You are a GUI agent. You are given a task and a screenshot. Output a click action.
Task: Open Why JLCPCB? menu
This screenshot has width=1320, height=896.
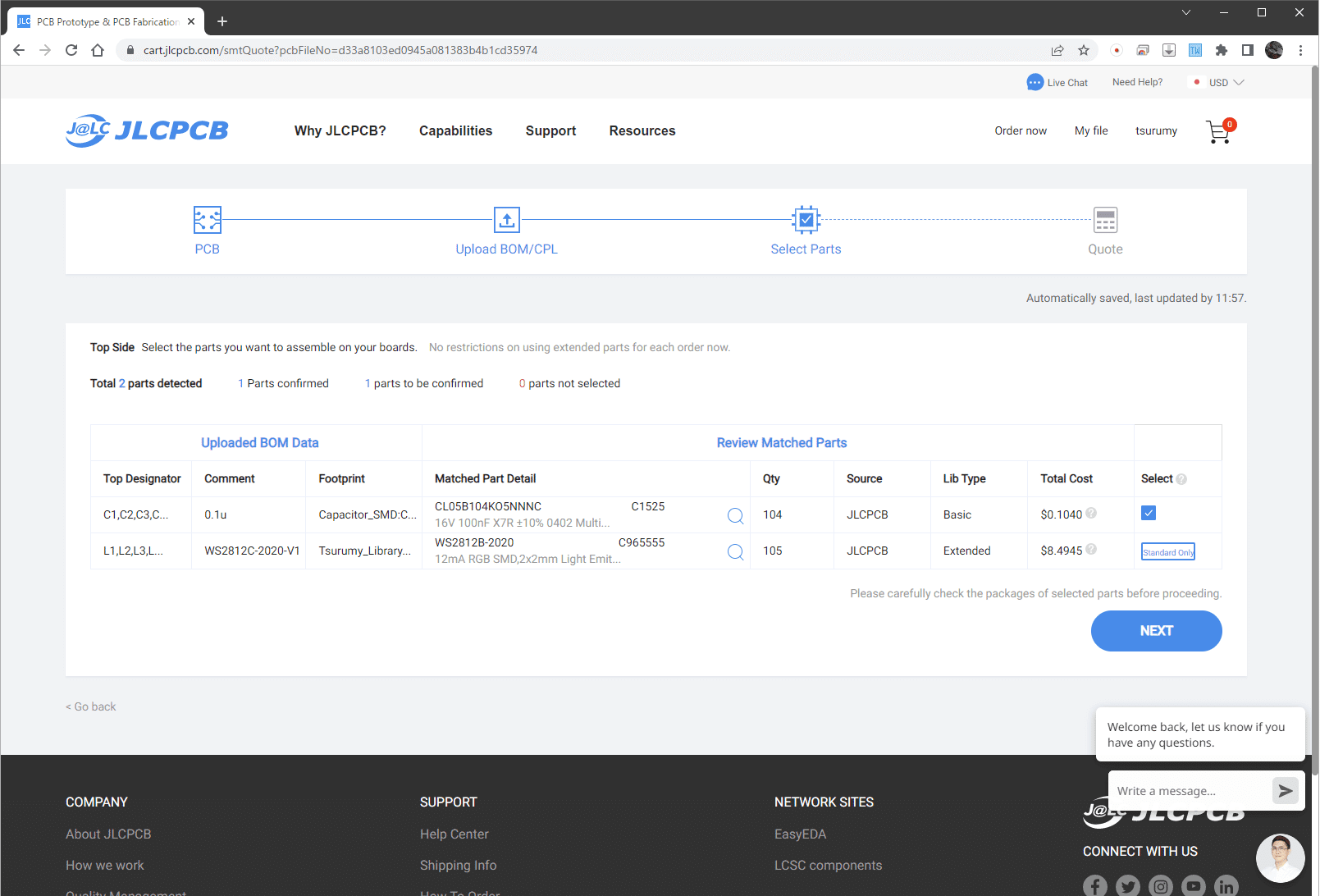click(x=340, y=130)
